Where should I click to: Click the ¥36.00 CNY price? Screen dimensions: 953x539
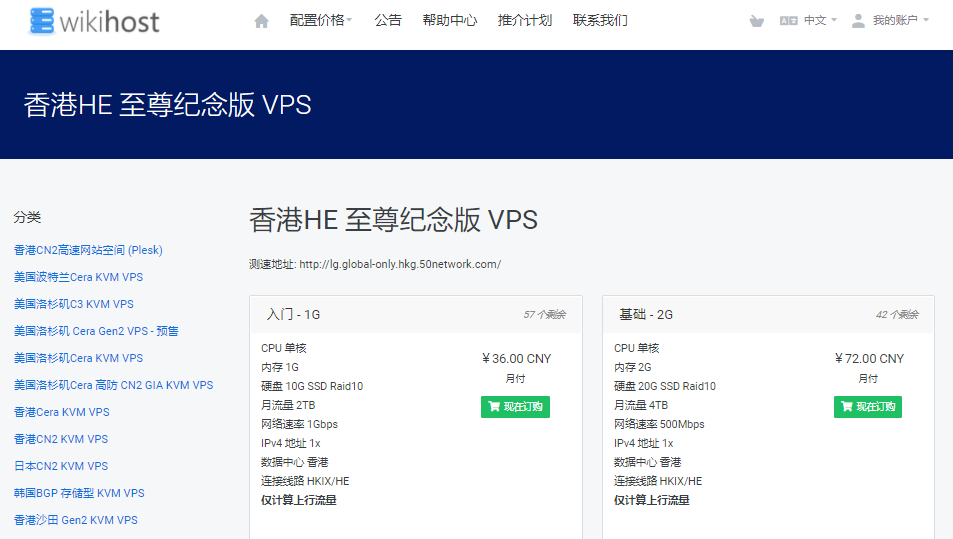point(517,359)
